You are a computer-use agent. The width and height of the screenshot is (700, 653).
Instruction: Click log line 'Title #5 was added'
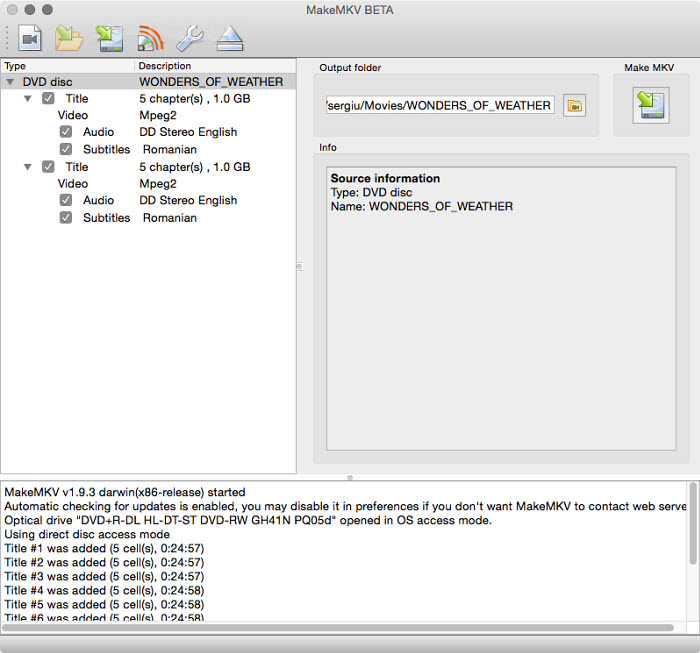[x=104, y=604]
